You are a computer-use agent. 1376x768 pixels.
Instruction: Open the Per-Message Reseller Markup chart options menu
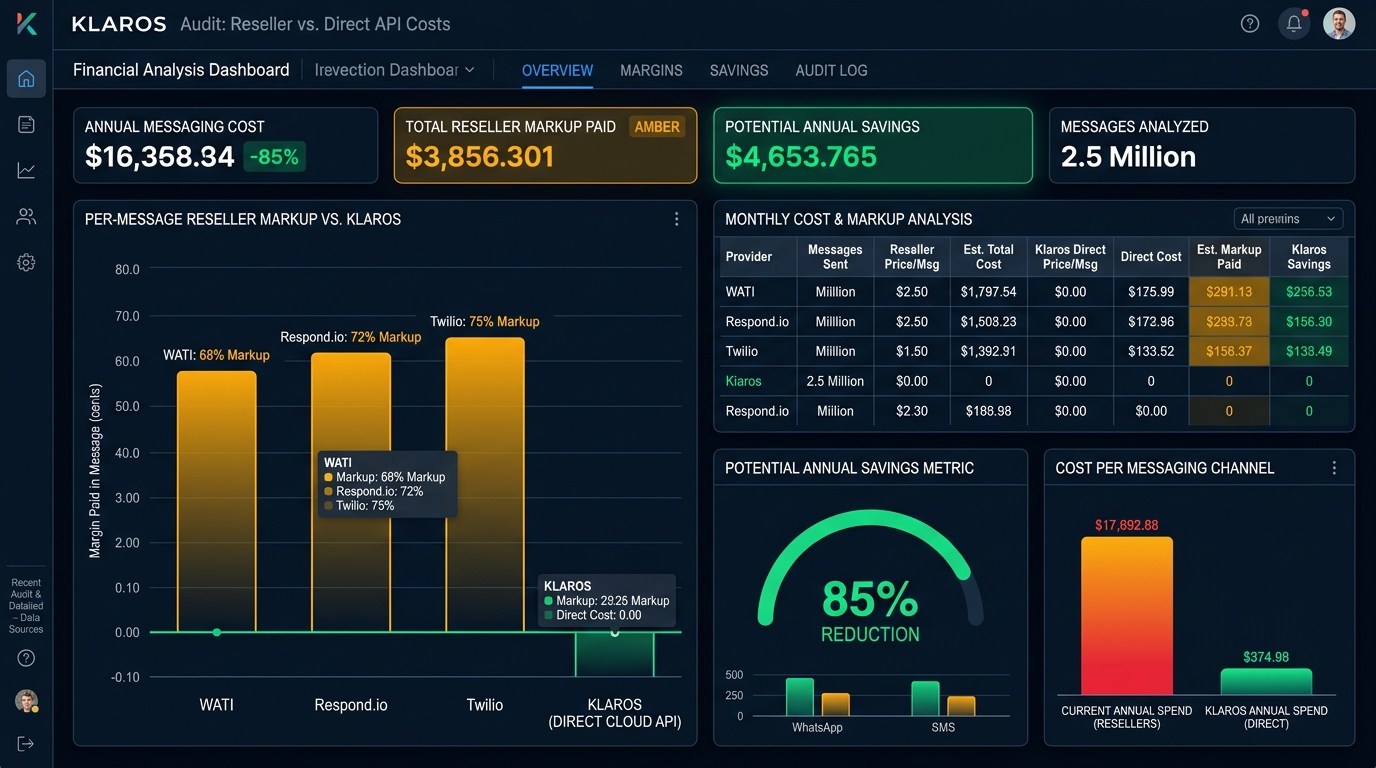677,219
